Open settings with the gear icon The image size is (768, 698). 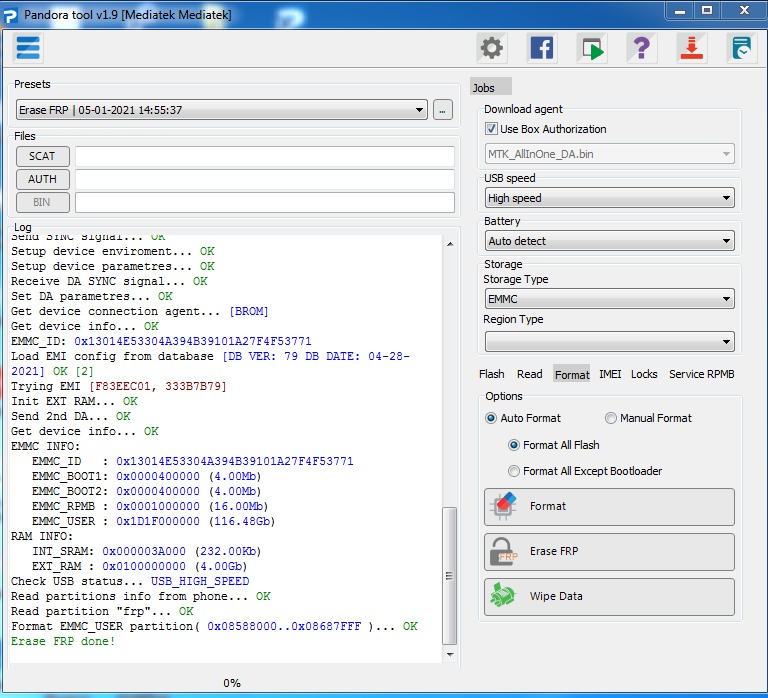point(491,48)
